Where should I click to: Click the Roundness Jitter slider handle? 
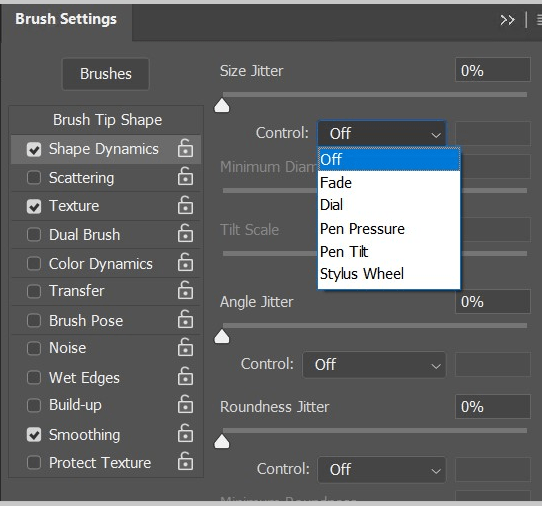222,441
